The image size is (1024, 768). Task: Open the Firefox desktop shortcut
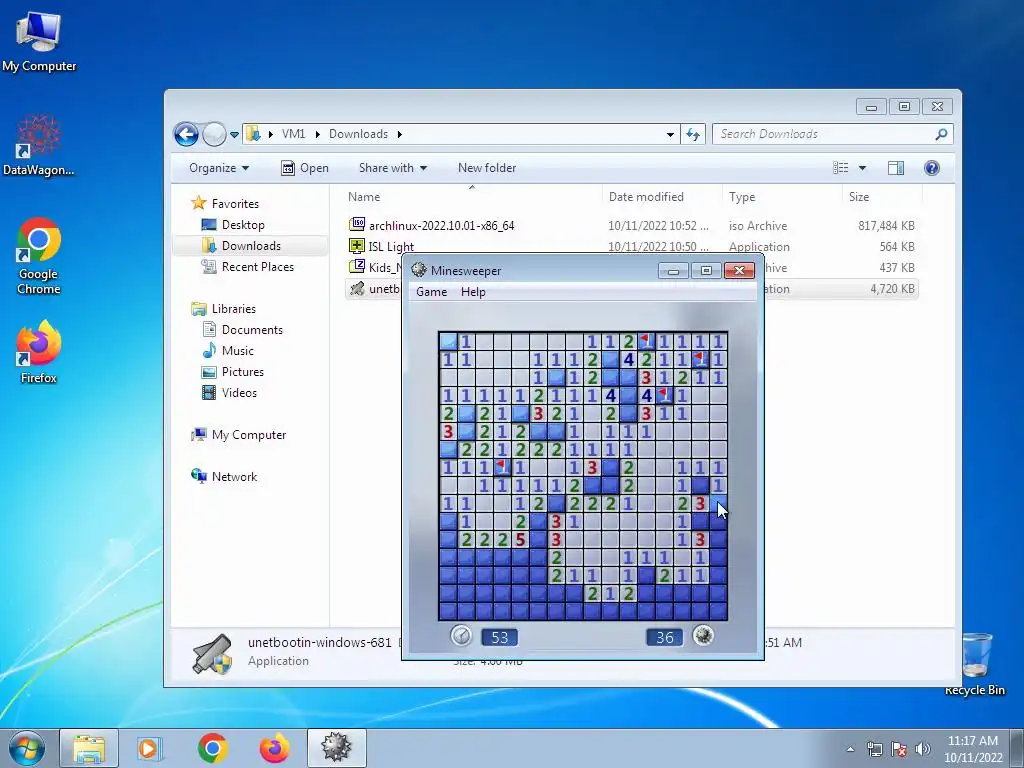click(39, 351)
